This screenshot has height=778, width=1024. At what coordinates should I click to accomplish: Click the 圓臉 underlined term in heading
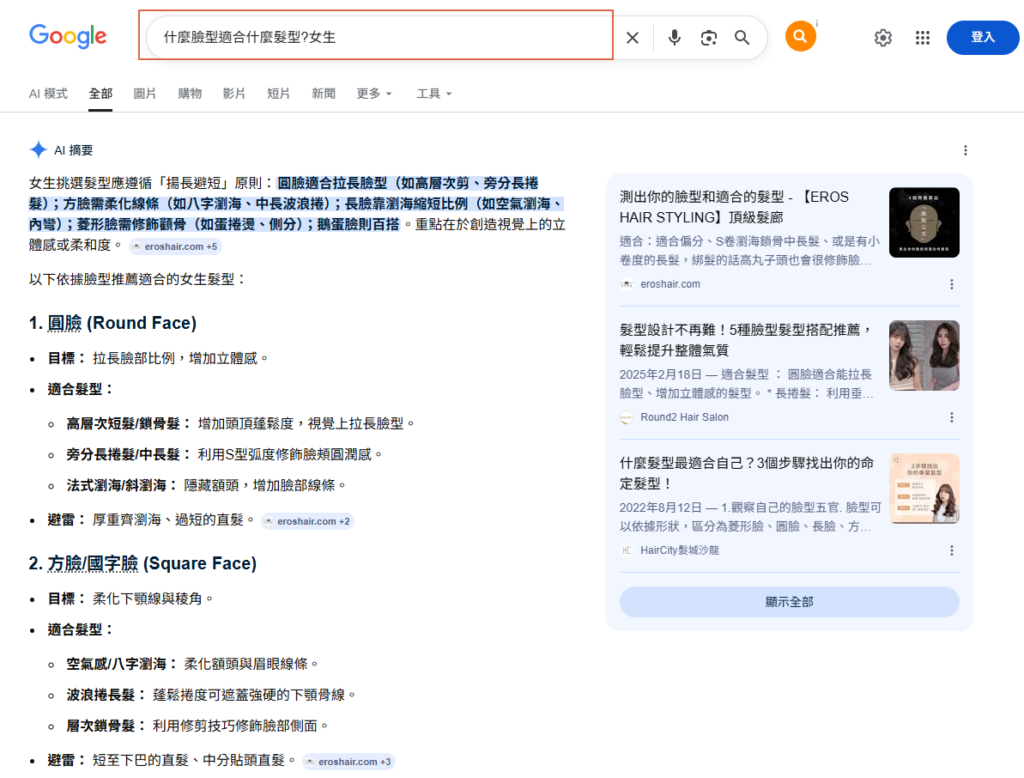pyautogui.click(x=65, y=323)
